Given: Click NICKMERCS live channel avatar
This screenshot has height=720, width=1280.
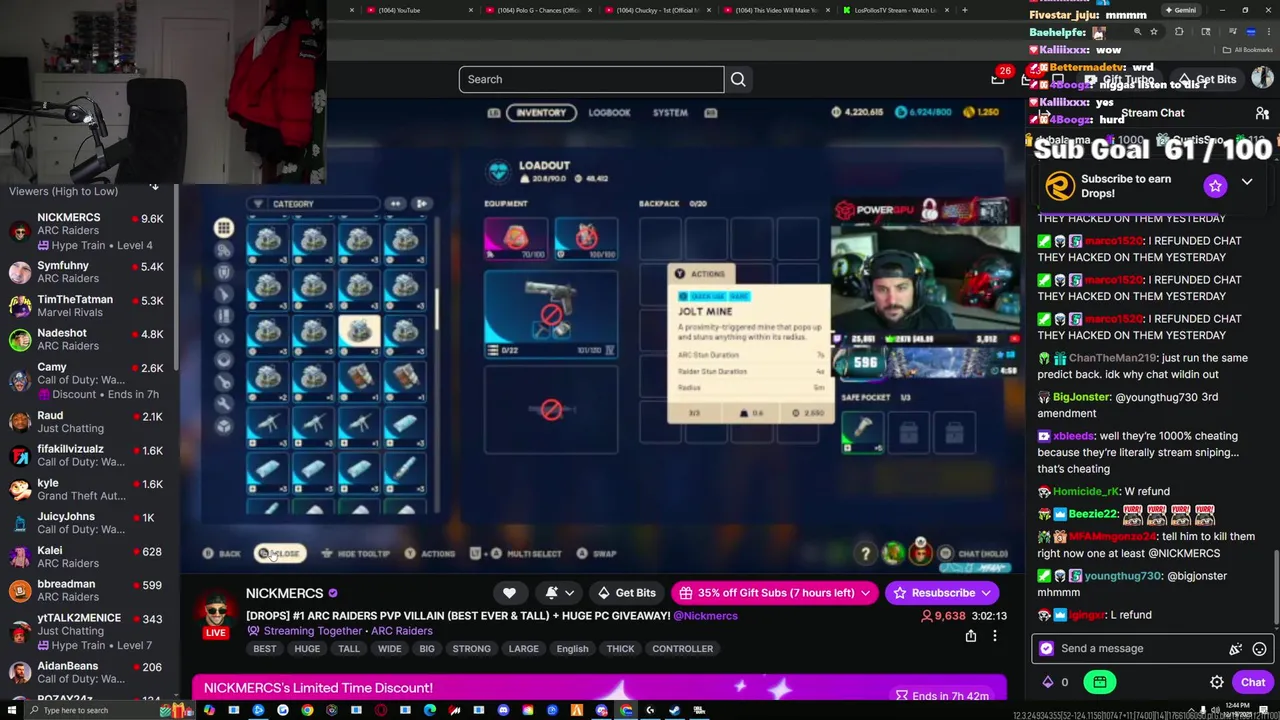Looking at the screenshot, I should pyautogui.click(x=216, y=610).
